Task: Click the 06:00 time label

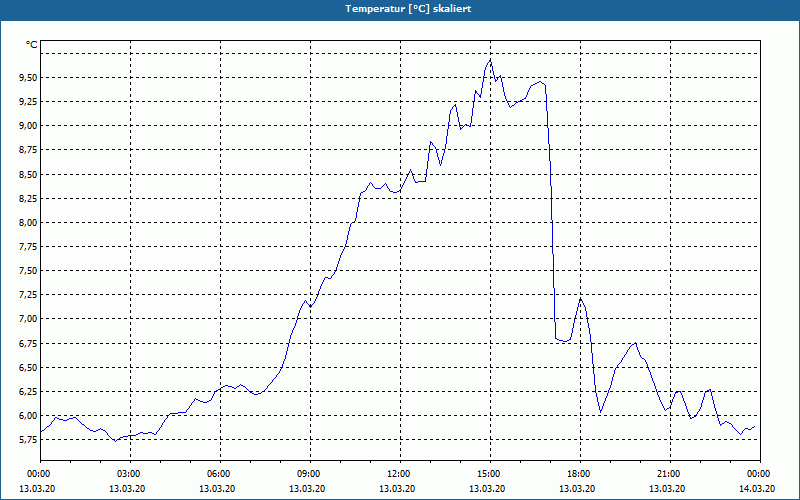Action: [218, 474]
